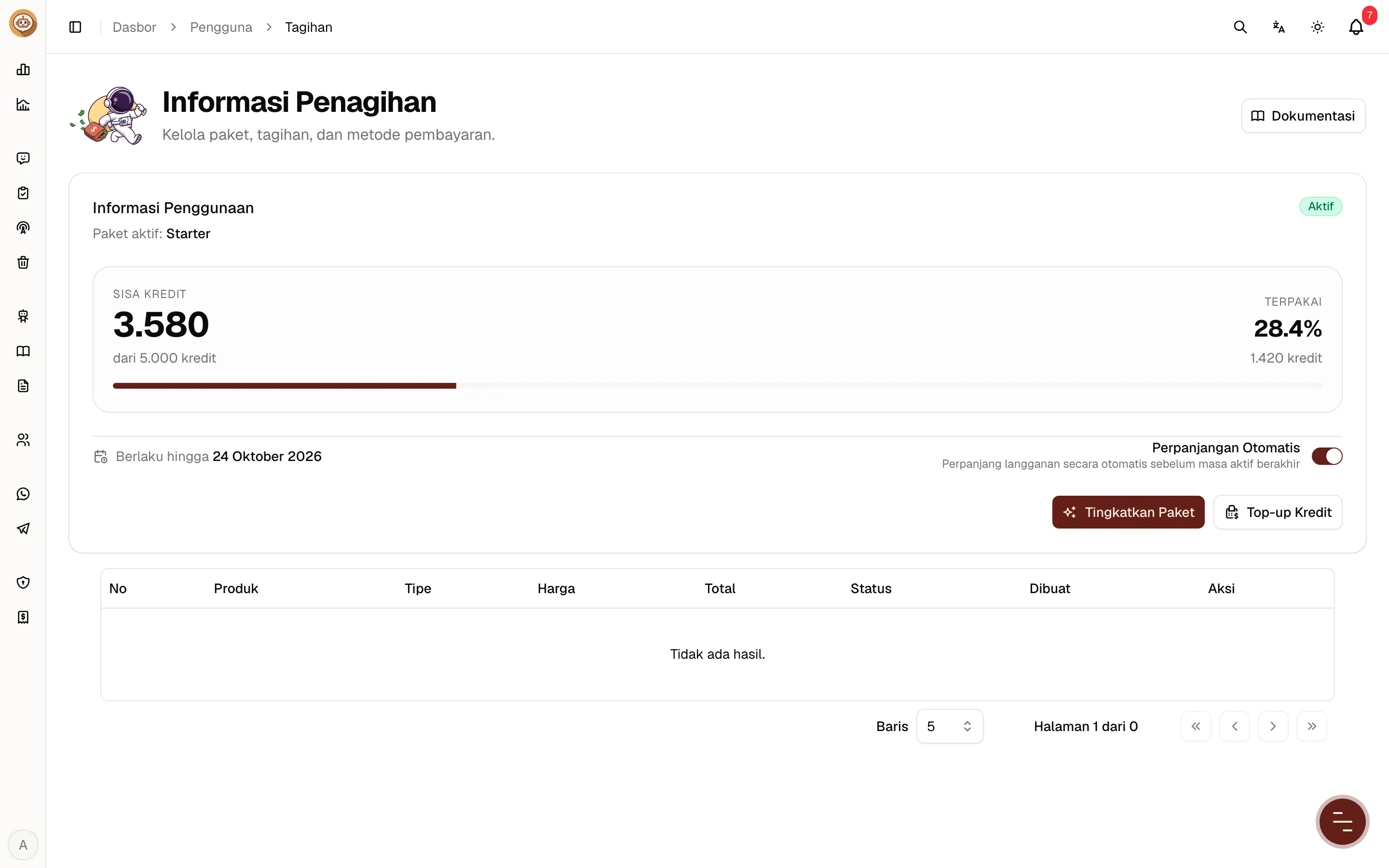The image size is (1389, 868).
Task: Click the Tagihan breadcrumb
Action: 309,27
